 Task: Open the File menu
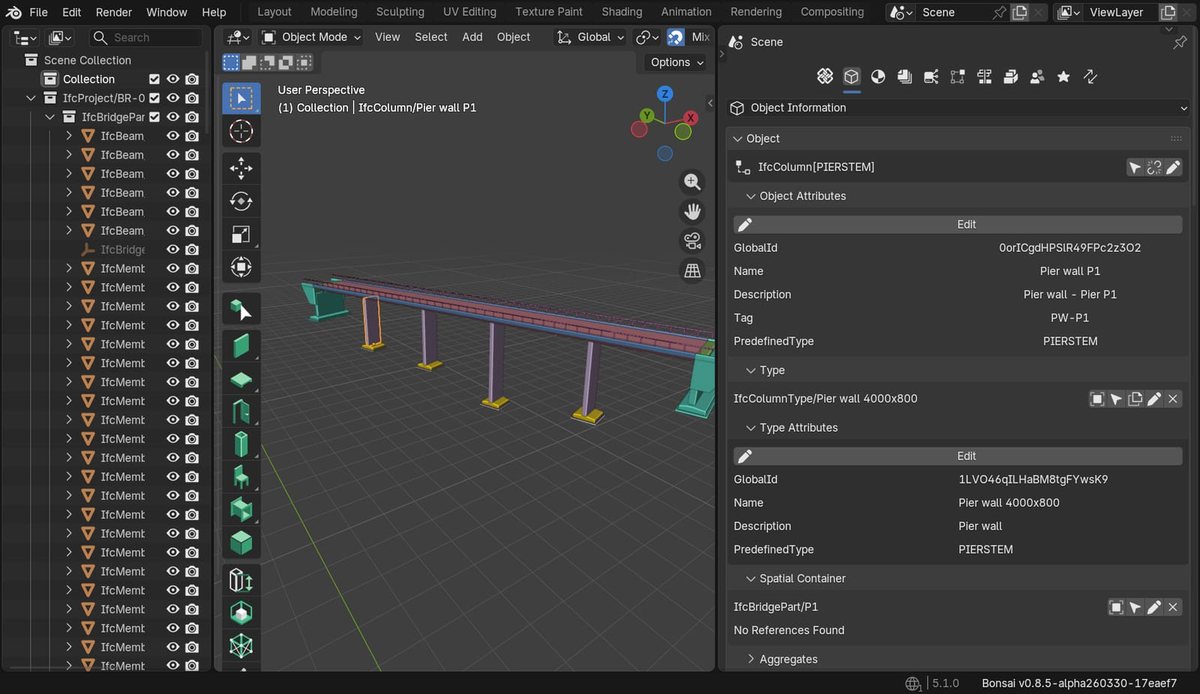[x=38, y=12]
